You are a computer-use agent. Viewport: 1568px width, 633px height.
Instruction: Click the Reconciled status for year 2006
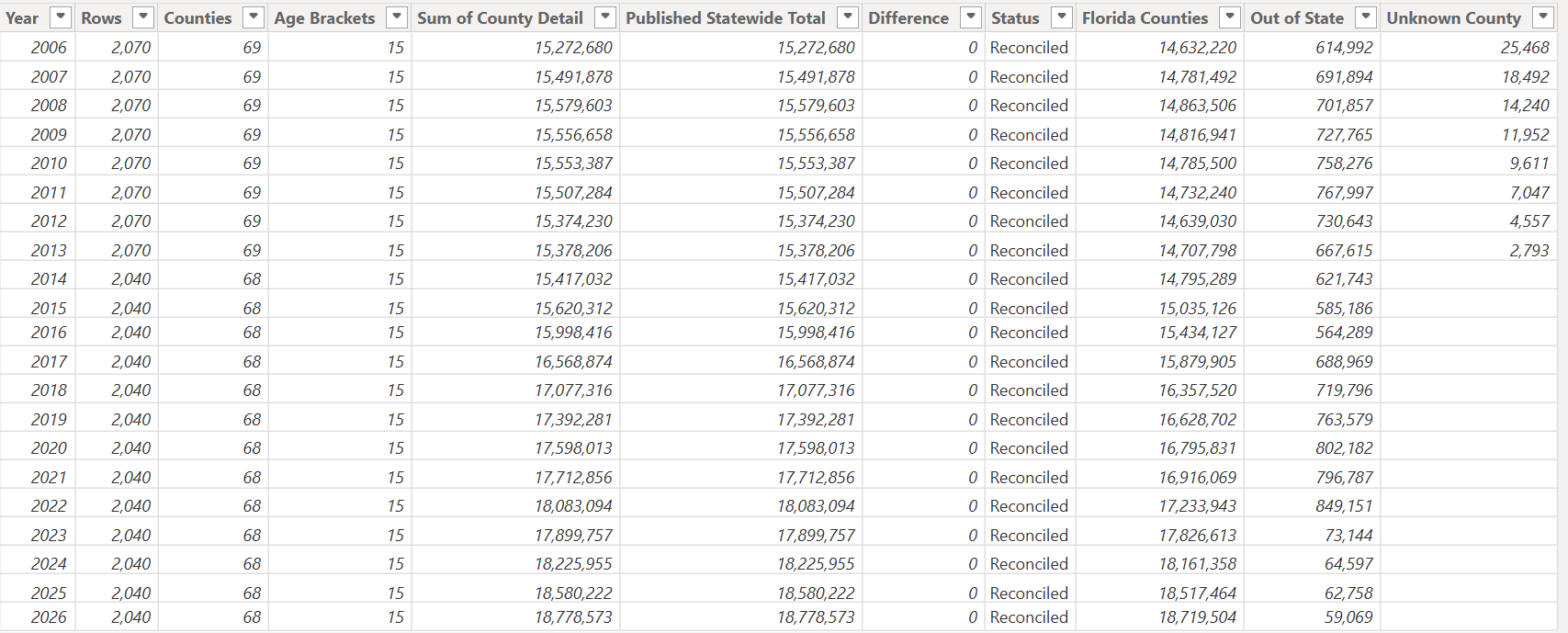pyautogui.click(x=1029, y=47)
